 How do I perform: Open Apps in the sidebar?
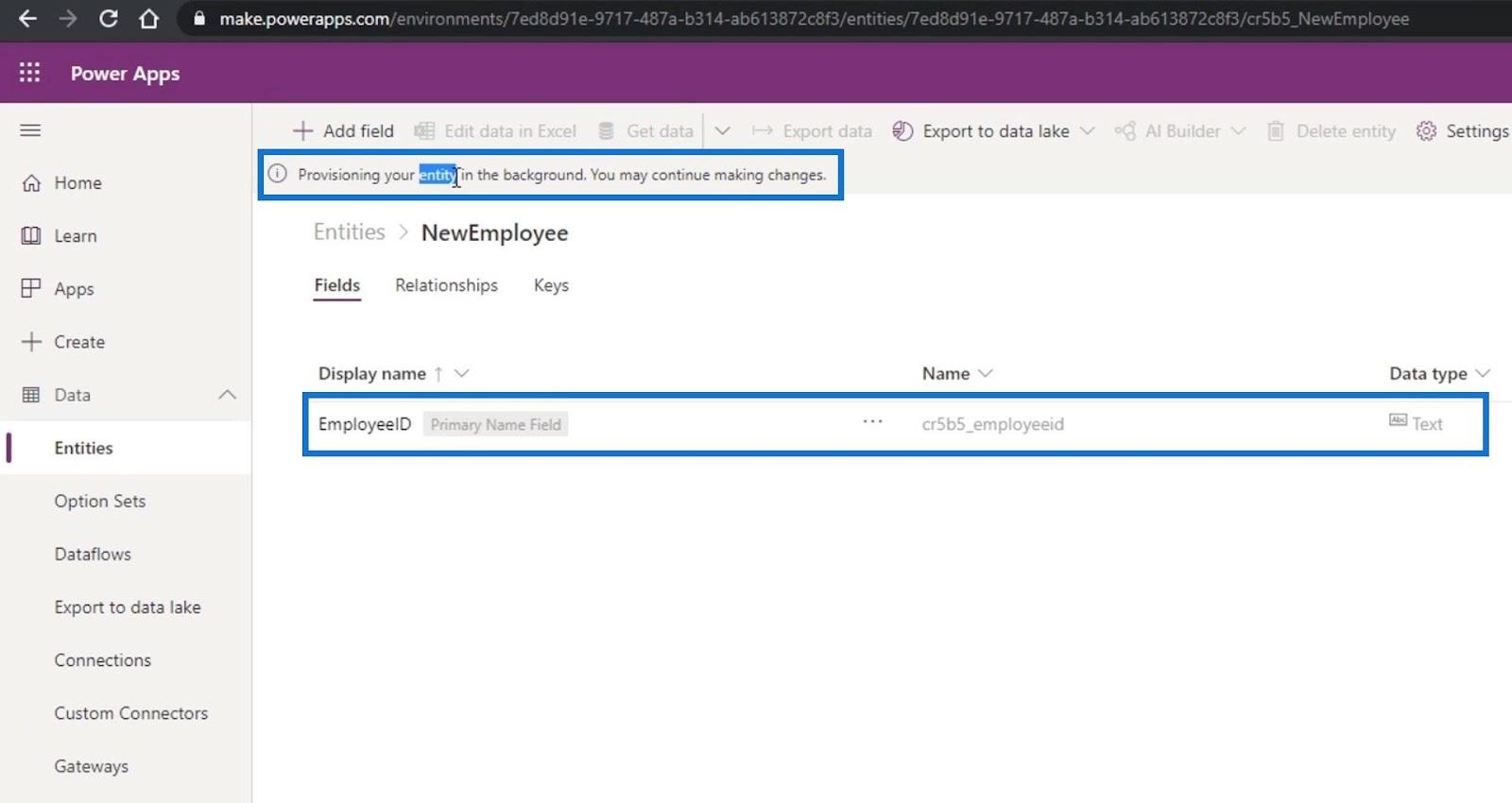pyautogui.click(x=74, y=289)
